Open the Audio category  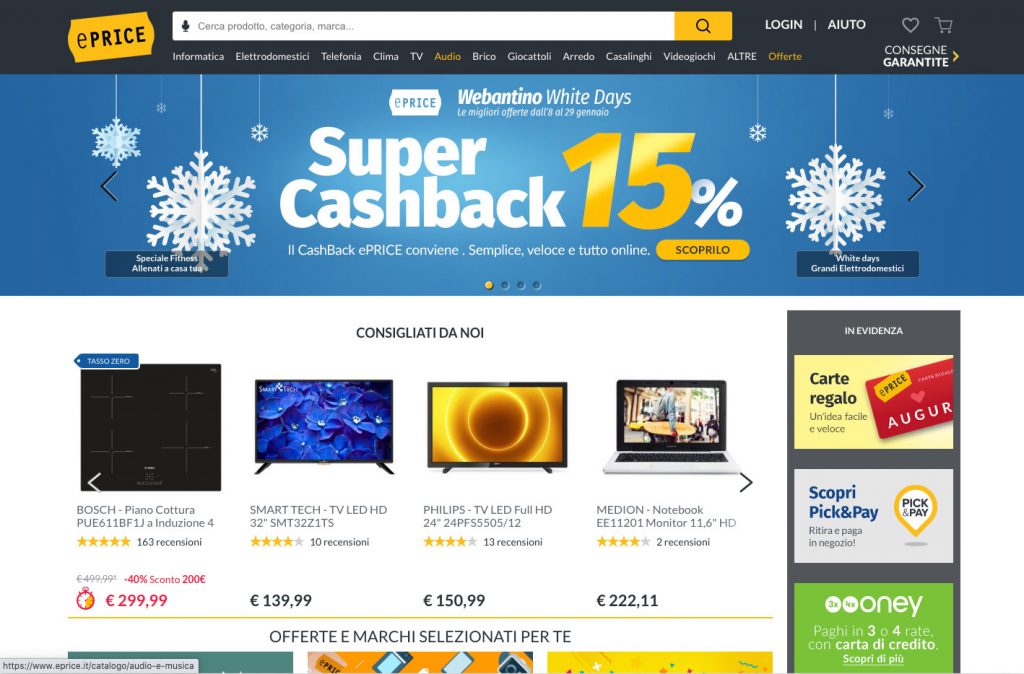[447, 56]
